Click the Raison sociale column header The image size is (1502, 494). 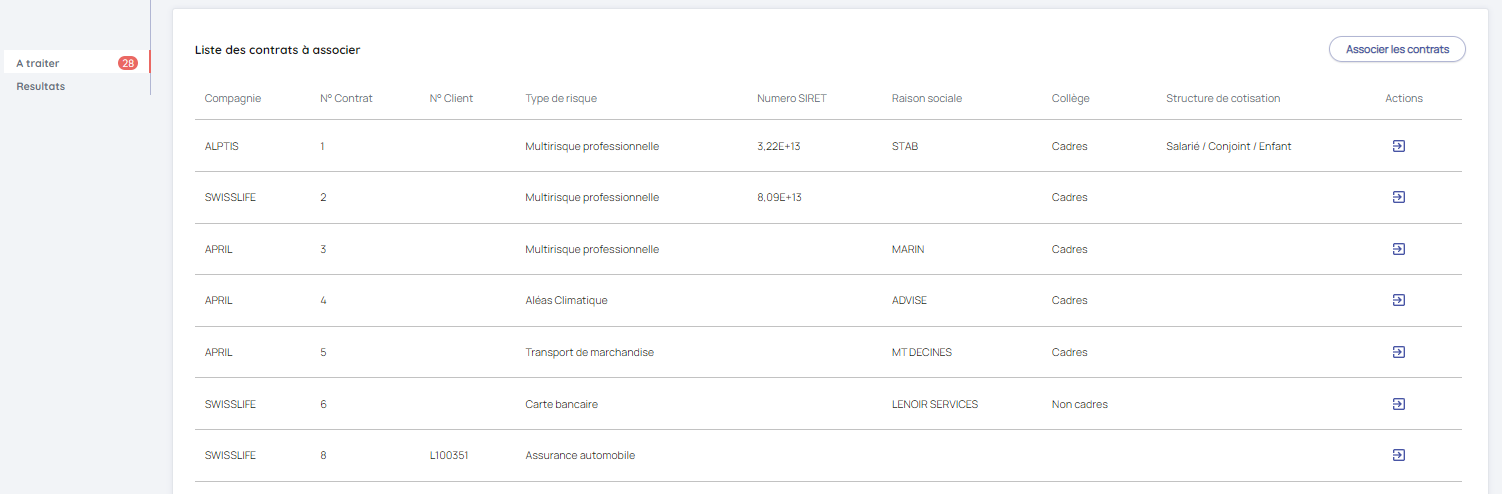click(x=926, y=98)
